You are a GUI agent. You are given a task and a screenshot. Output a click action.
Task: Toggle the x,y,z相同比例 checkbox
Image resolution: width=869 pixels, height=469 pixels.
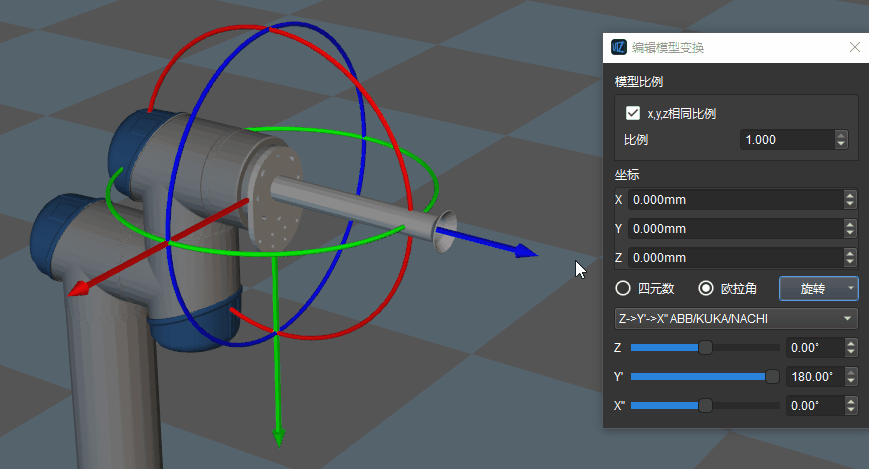(632, 113)
